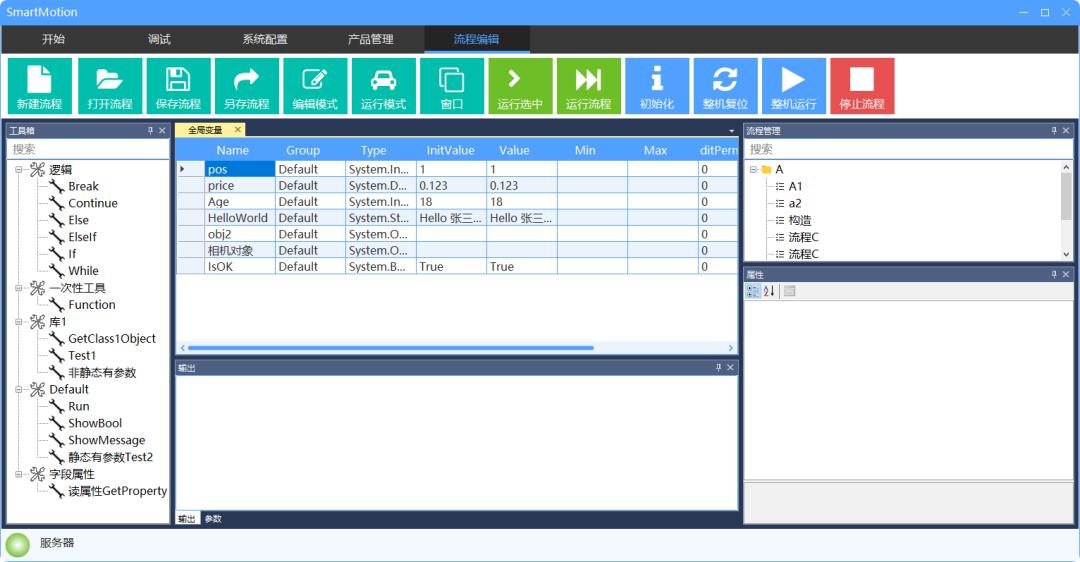Screen dimensions: 1080x562
Task: Click the 流程管理 vertical scrollbar down arrow
Action: click(1066, 254)
